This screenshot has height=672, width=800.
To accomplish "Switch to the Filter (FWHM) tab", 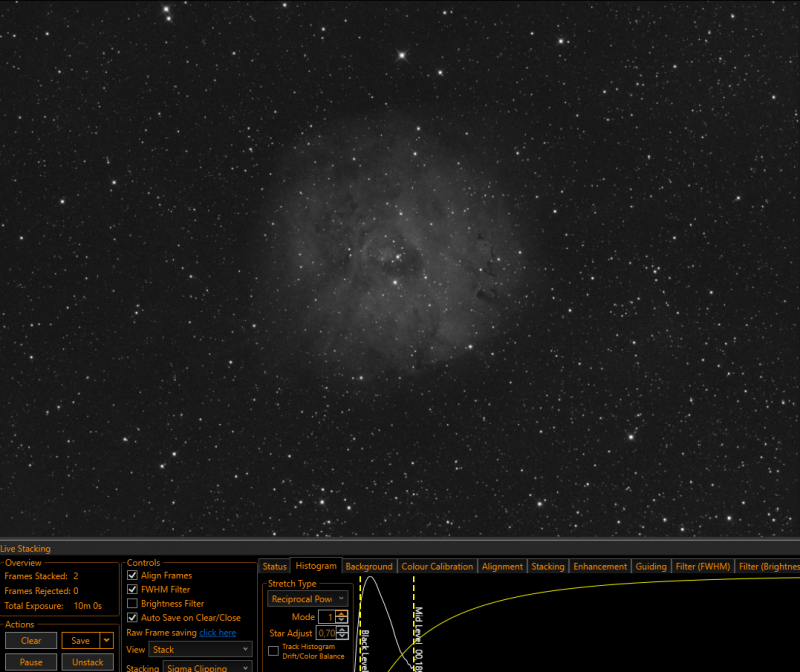I will click(703, 566).
